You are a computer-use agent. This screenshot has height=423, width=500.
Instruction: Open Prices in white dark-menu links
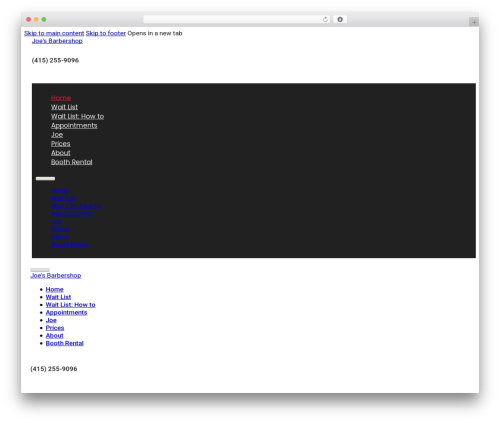[60, 144]
